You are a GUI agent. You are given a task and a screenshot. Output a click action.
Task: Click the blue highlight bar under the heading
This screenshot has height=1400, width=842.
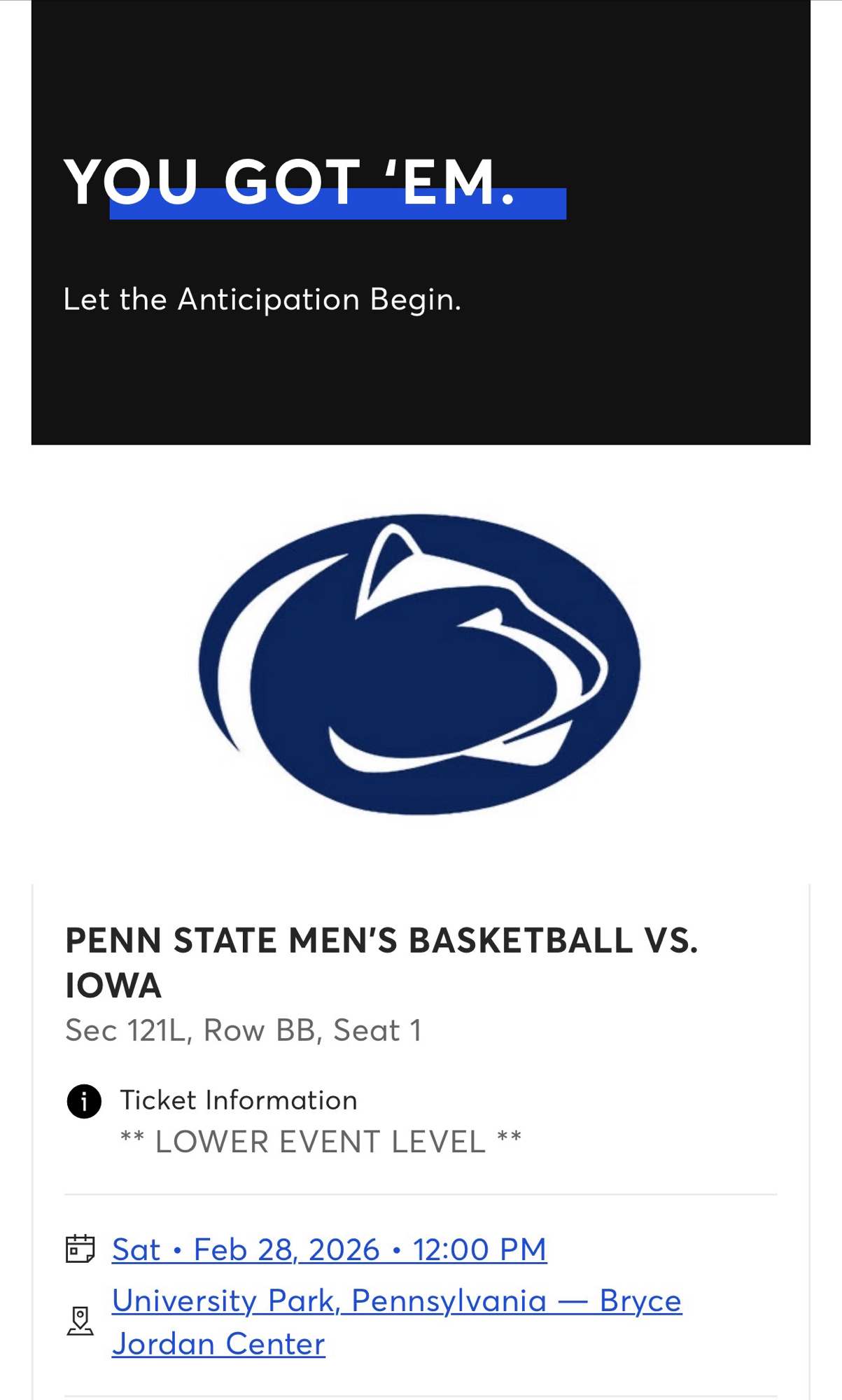click(x=337, y=211)
